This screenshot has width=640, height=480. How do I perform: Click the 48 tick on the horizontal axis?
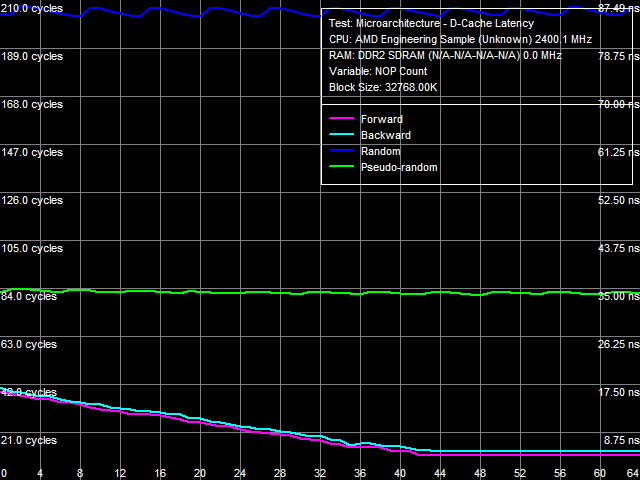480,473
